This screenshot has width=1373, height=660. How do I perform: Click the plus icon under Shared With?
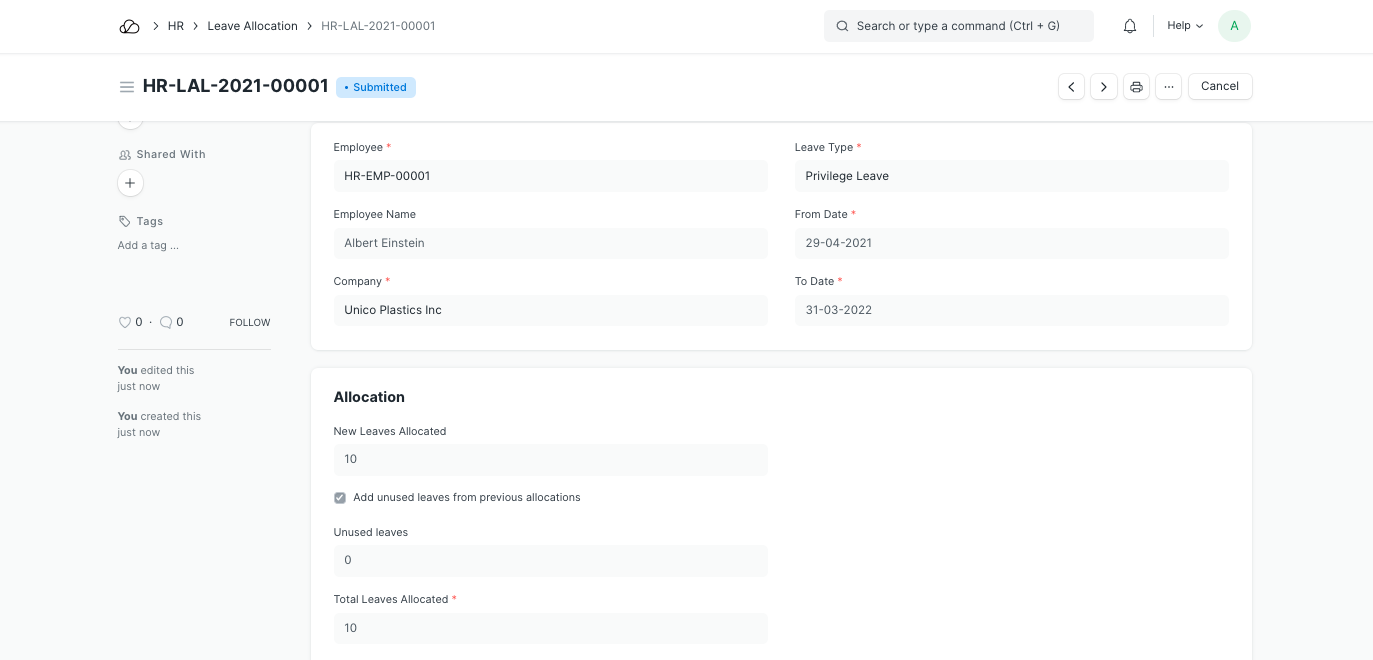pos(130,183)
